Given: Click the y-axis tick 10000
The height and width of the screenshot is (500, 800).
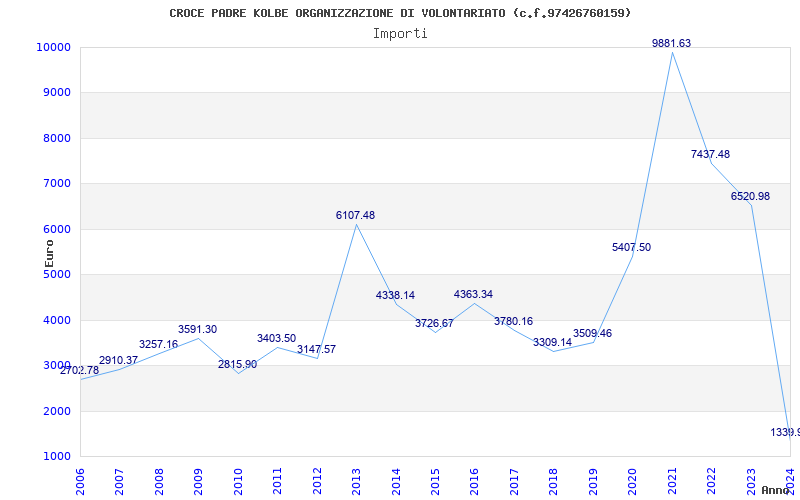Looking at the screenshot, I should click(53, 47).
